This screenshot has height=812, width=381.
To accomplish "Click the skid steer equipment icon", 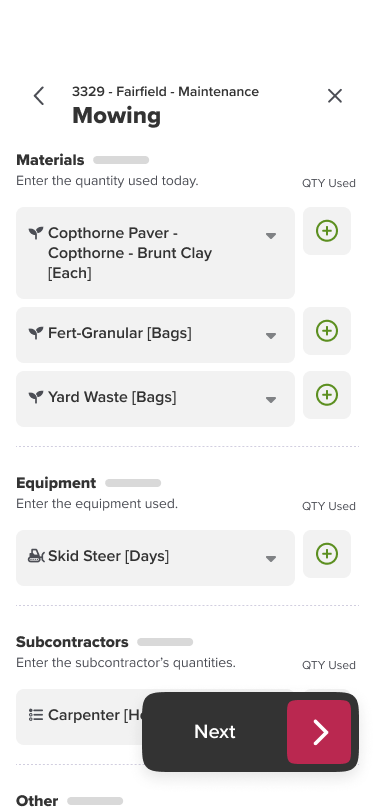I will pos(36,556).
